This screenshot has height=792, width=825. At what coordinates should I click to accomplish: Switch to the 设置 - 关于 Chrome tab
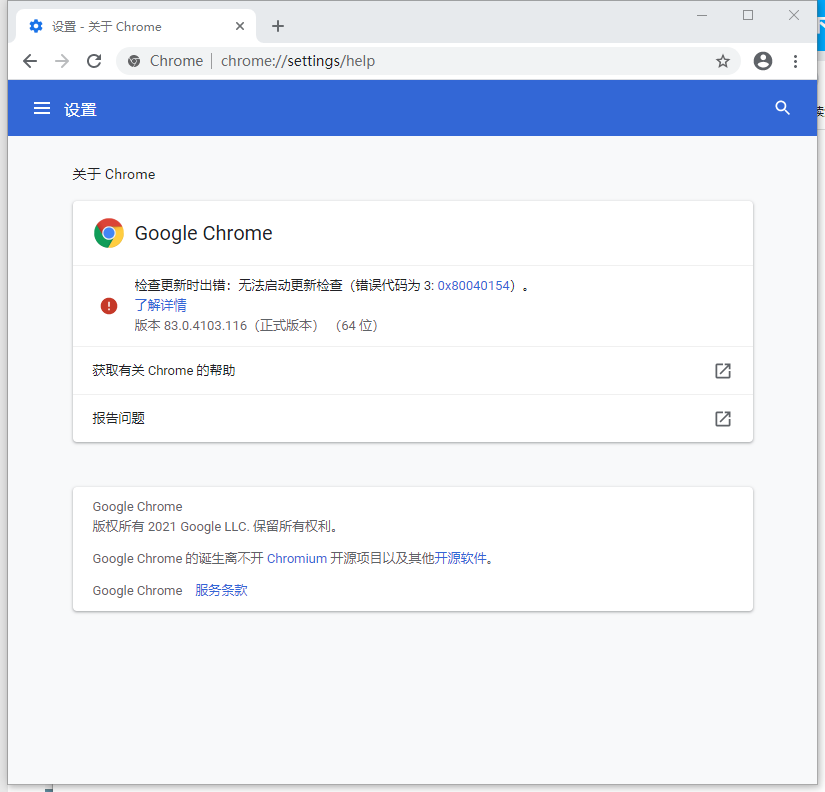[120, 26]
